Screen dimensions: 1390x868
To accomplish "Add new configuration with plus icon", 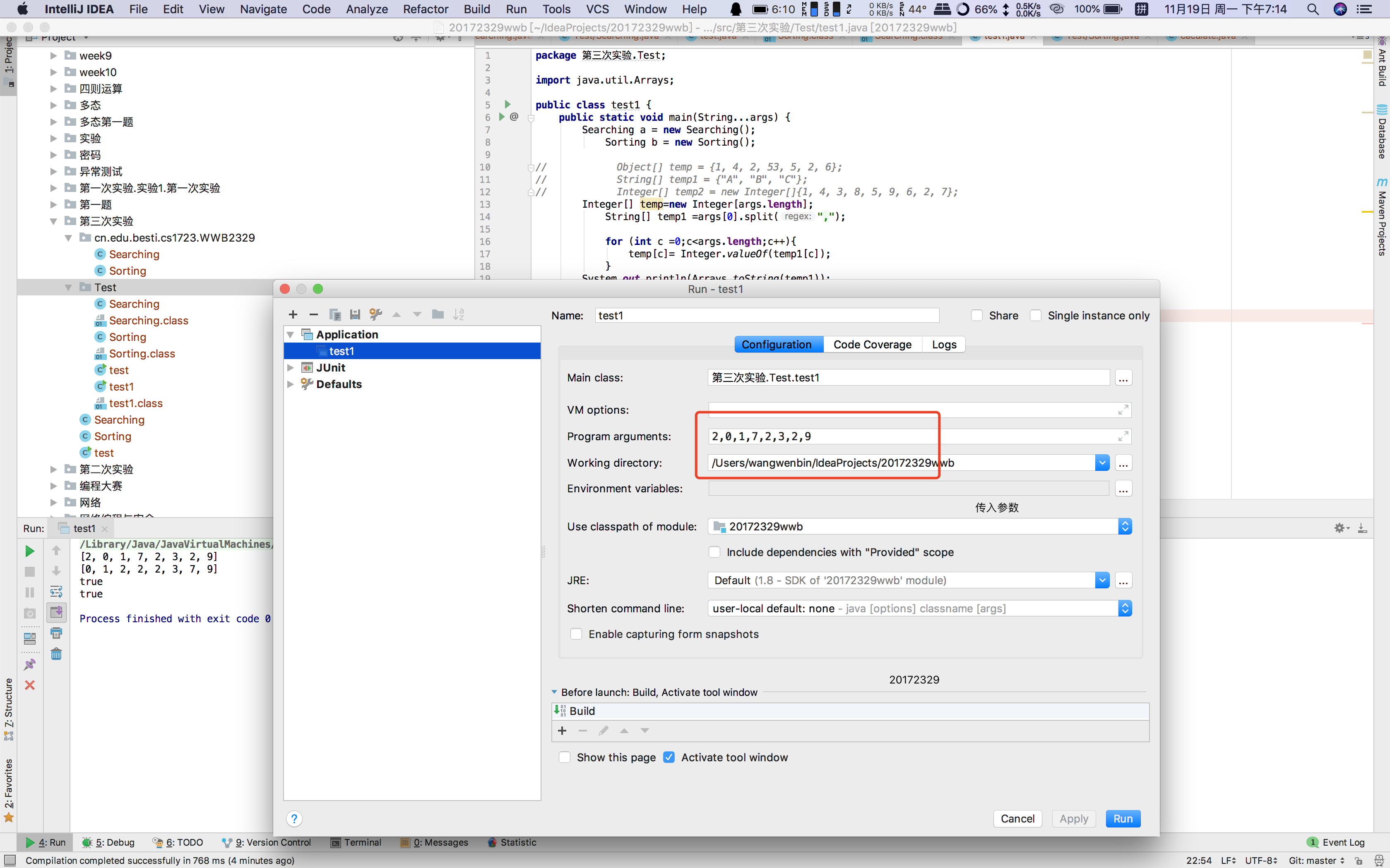I will coord(293,314).
